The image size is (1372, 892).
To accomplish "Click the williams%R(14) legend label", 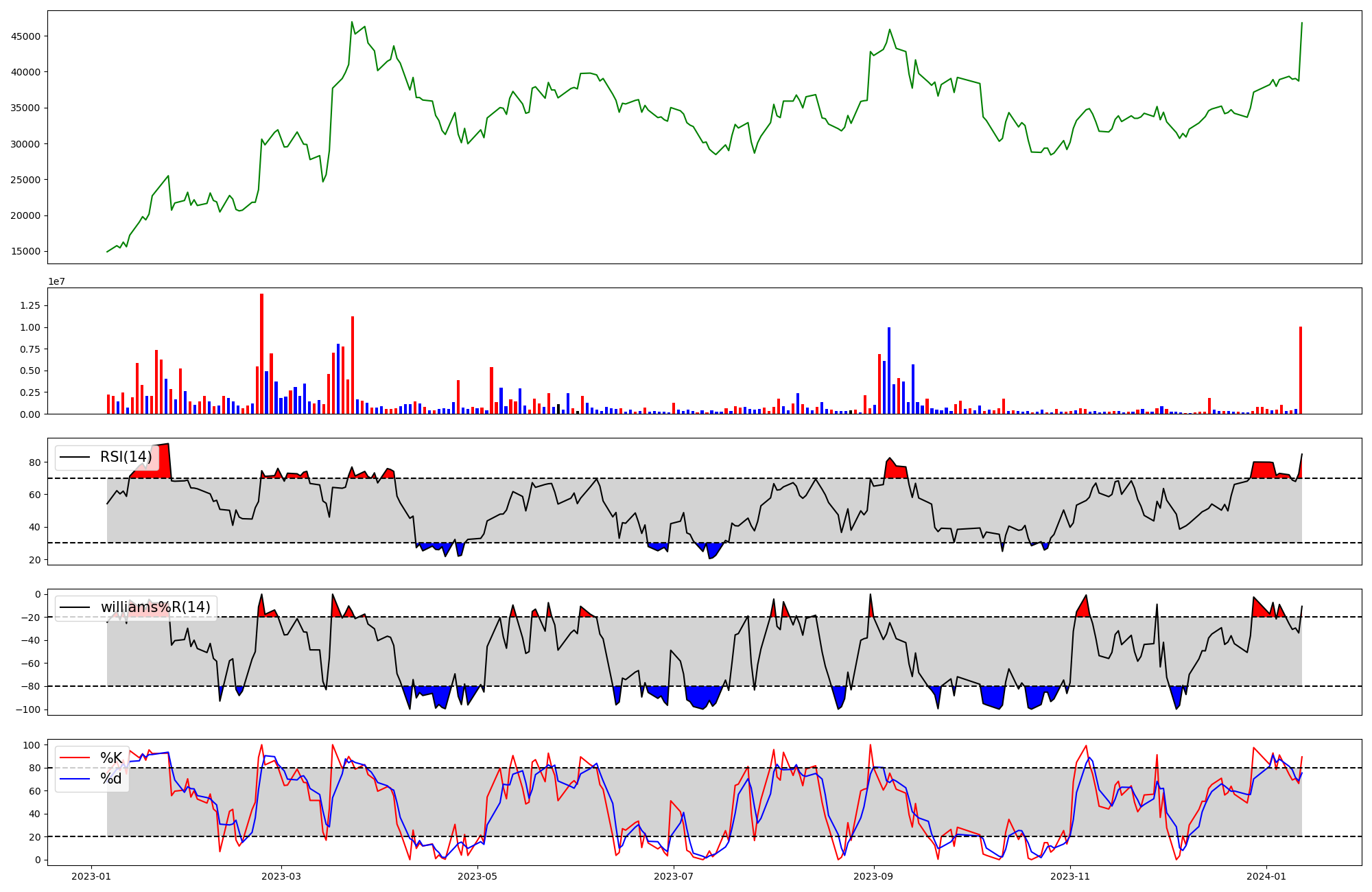I will coord(155,607).
